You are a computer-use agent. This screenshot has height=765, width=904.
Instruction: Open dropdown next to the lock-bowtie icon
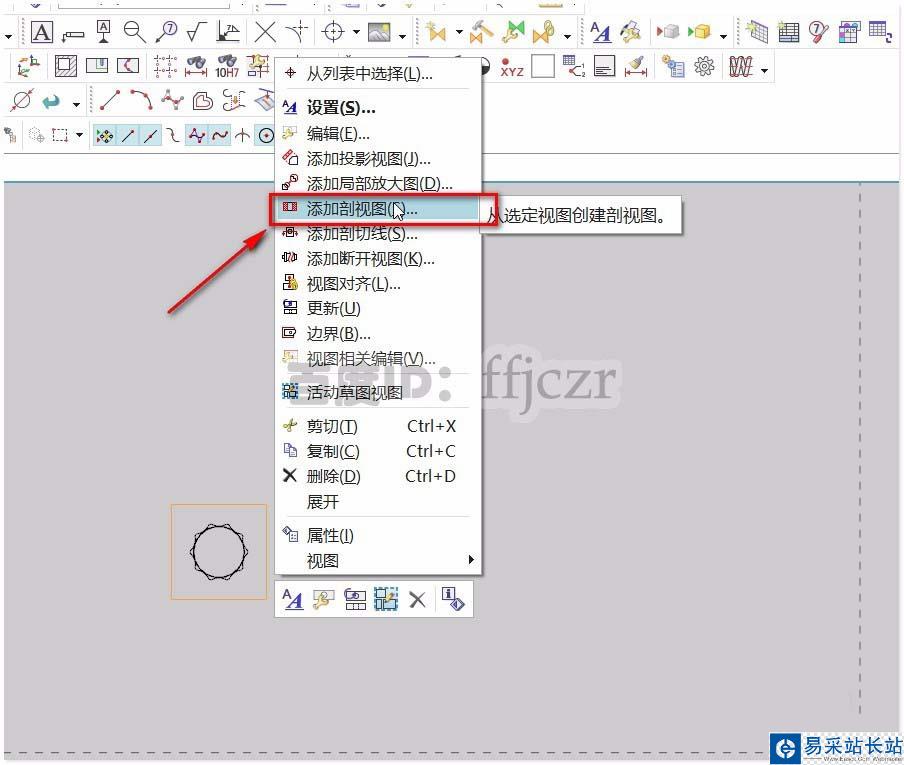(x=568, y=36)
